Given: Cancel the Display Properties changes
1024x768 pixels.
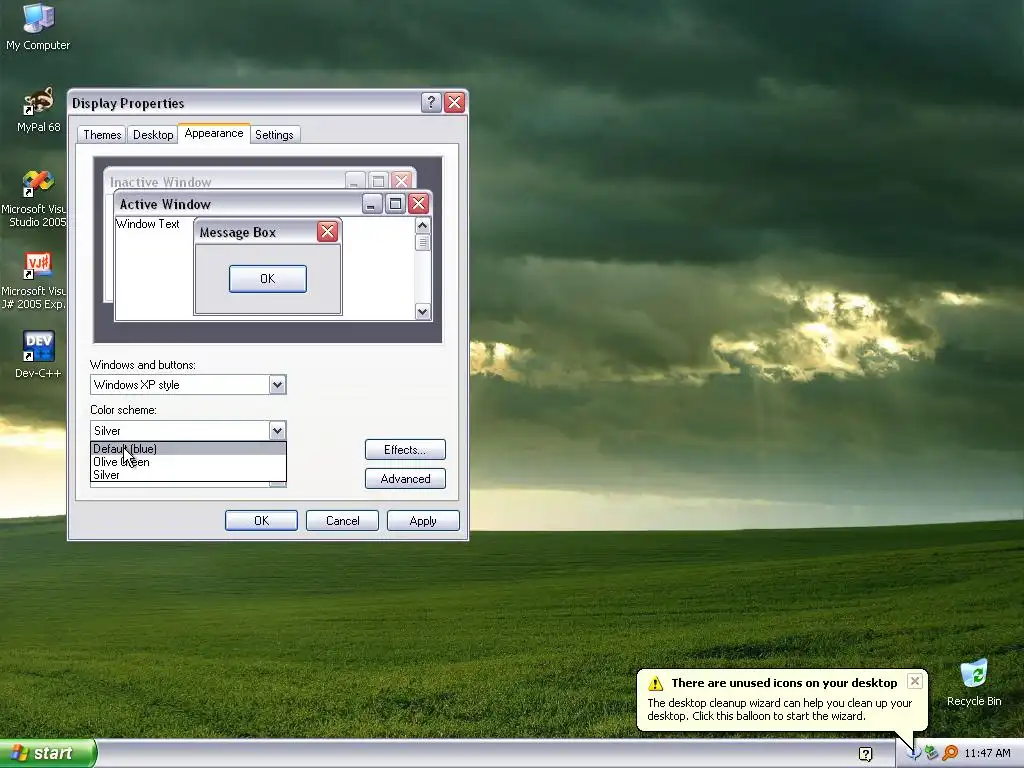Looking at the screenshot, I should tap(342, 520).
